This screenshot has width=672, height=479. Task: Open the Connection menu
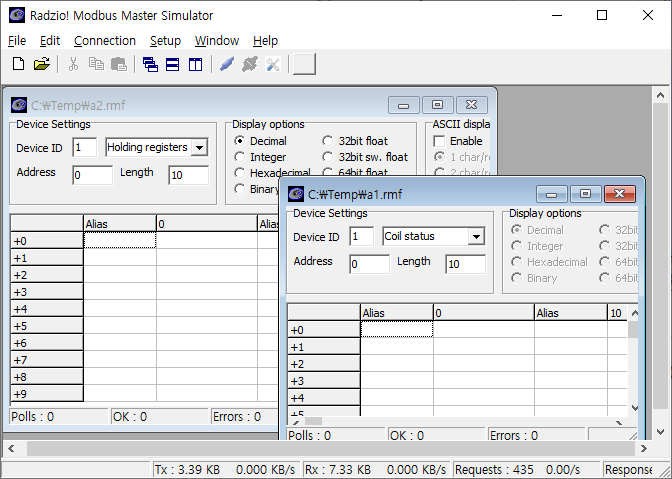click(105, 41)
